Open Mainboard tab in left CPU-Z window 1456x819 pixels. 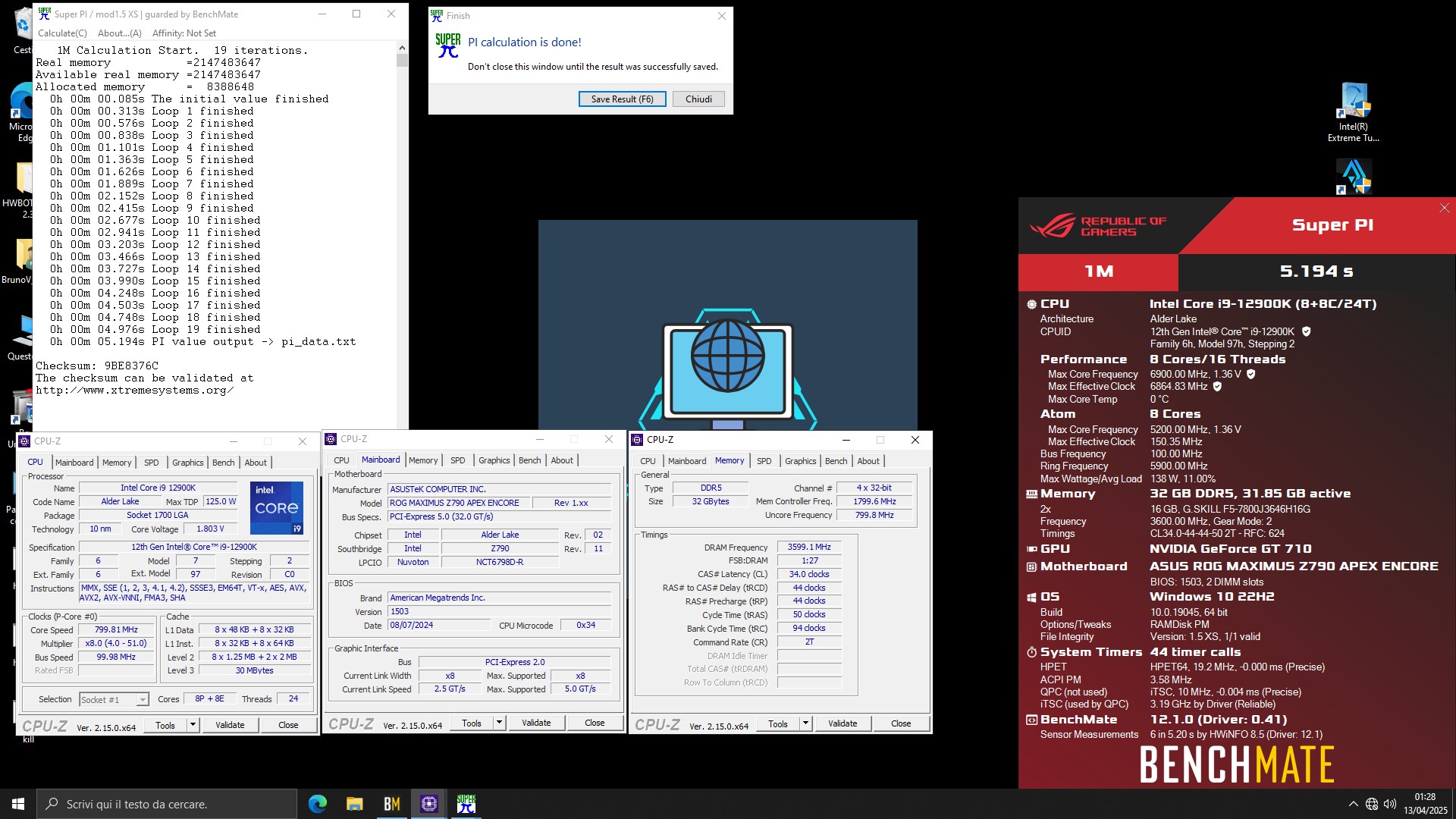[x=74, y=463]
